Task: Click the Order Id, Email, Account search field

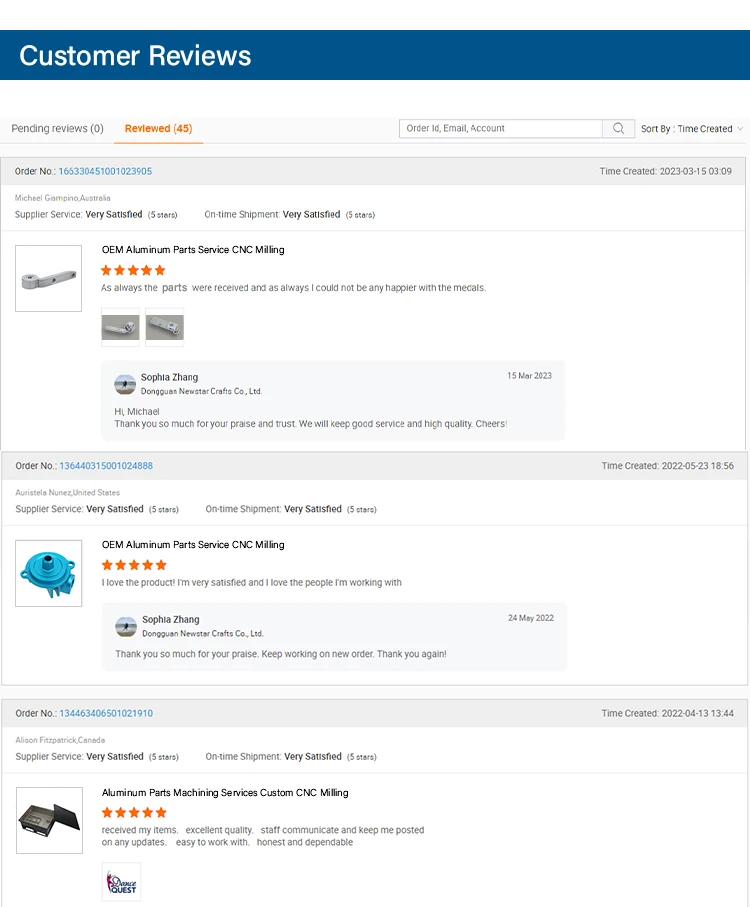Action: point(500,129)
